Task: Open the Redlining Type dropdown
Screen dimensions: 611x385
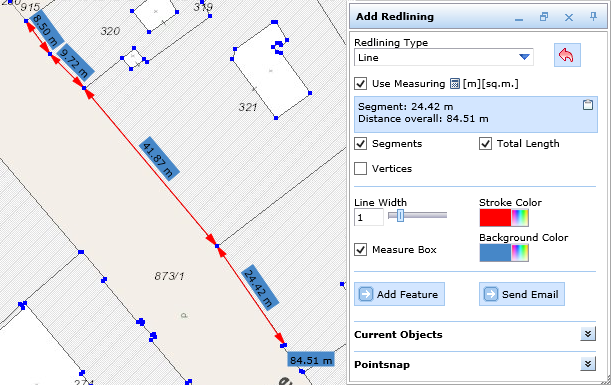Action: pos(443,57)
